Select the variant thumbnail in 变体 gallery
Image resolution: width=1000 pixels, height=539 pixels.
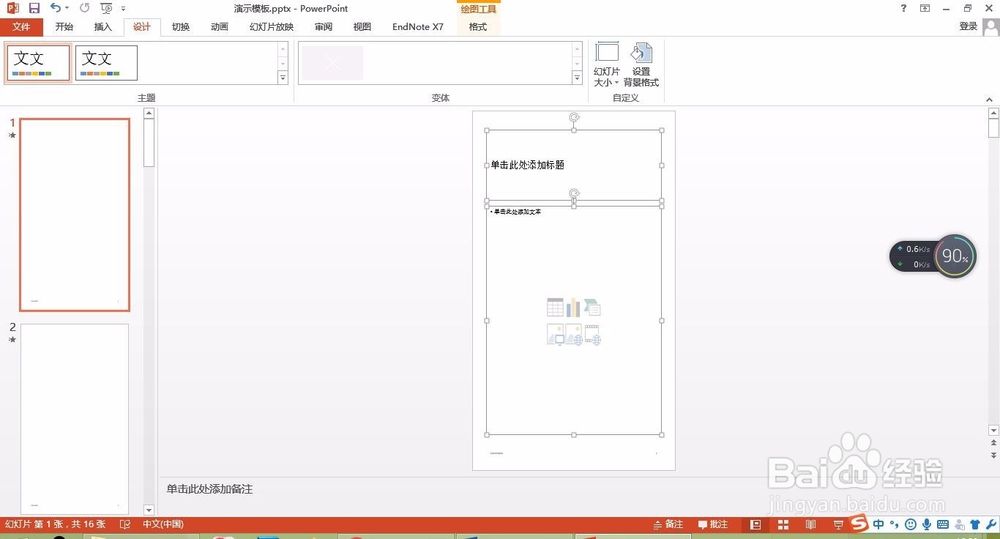pyautogui.click(x=332, y=63)
